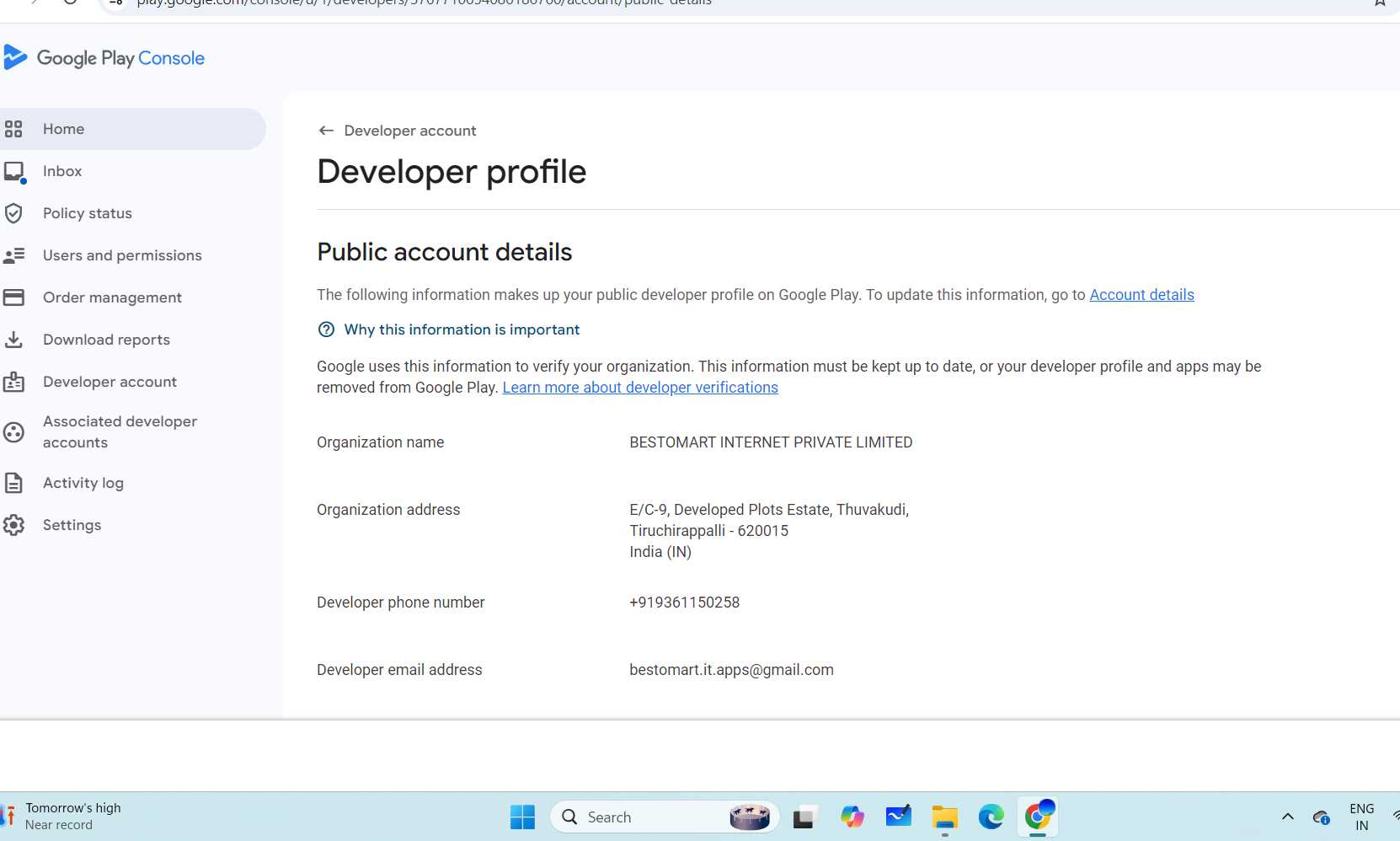Switch the ENG IN input language
This screenshot has height=841, width=1400.
tap(1361, 817)
